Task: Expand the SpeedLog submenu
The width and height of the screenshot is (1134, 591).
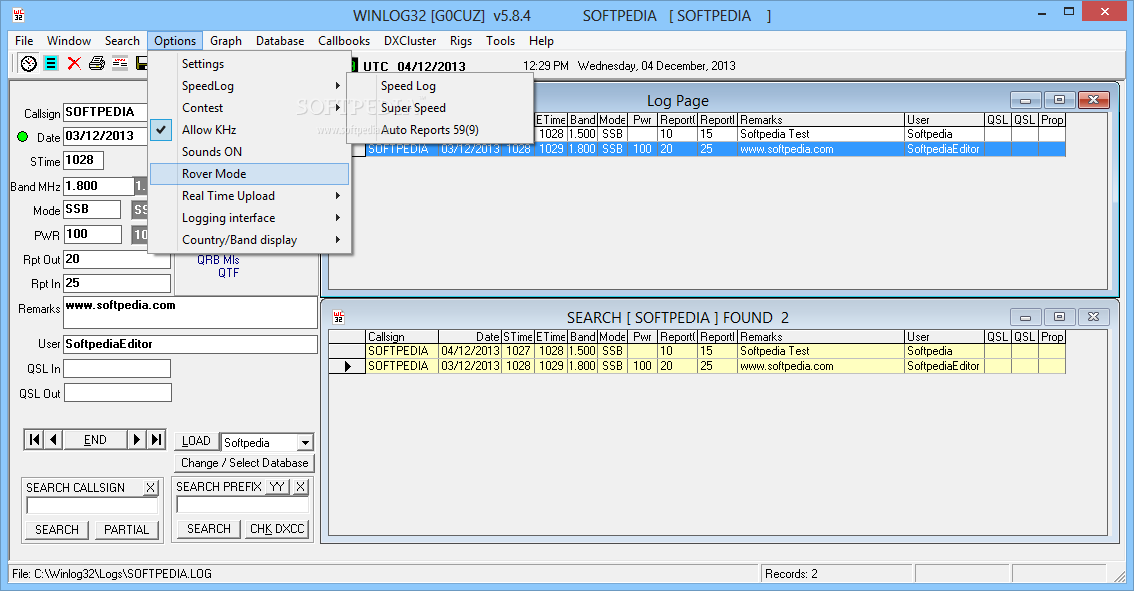Action: pyautogui.click(x=249, y=86)
